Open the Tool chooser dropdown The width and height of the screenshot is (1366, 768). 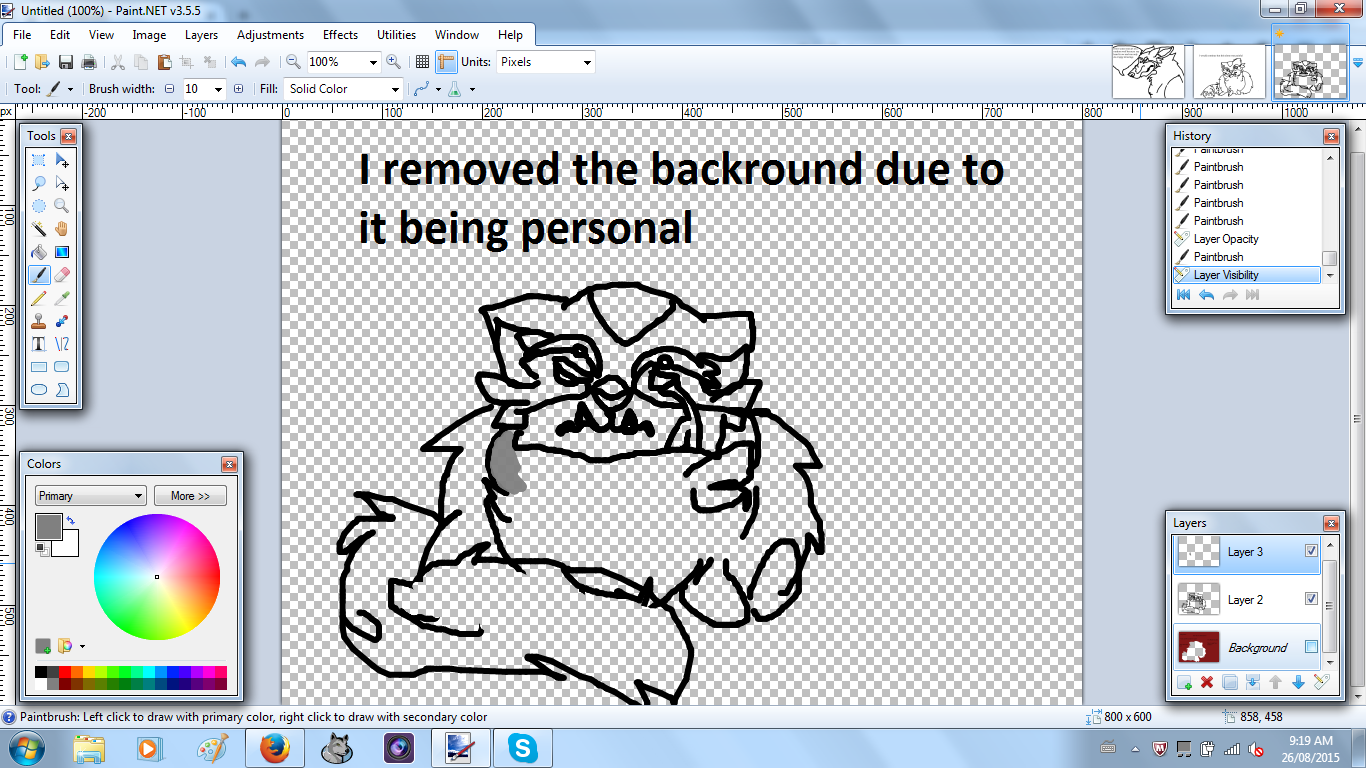click(70, 89)
